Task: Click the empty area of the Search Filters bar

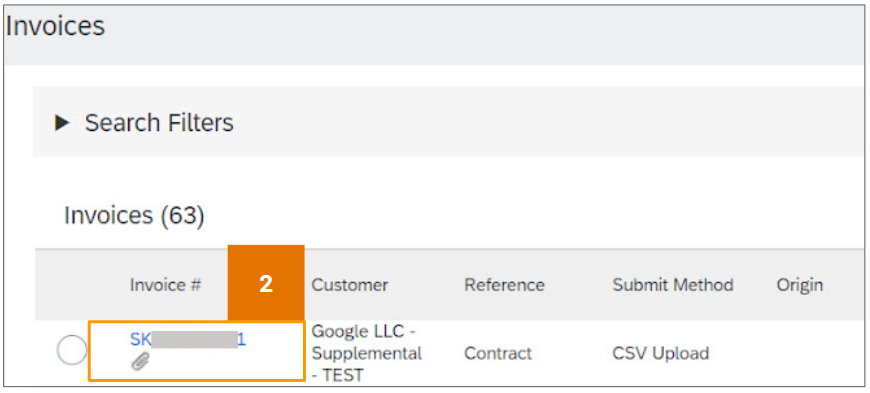Action: point(549,122)
